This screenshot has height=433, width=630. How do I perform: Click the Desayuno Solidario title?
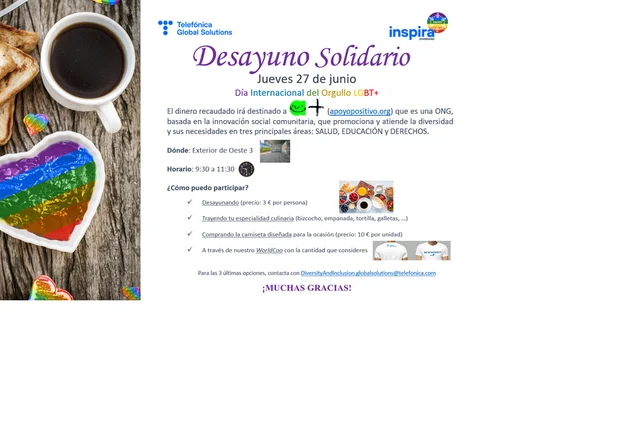click(301, 56)
